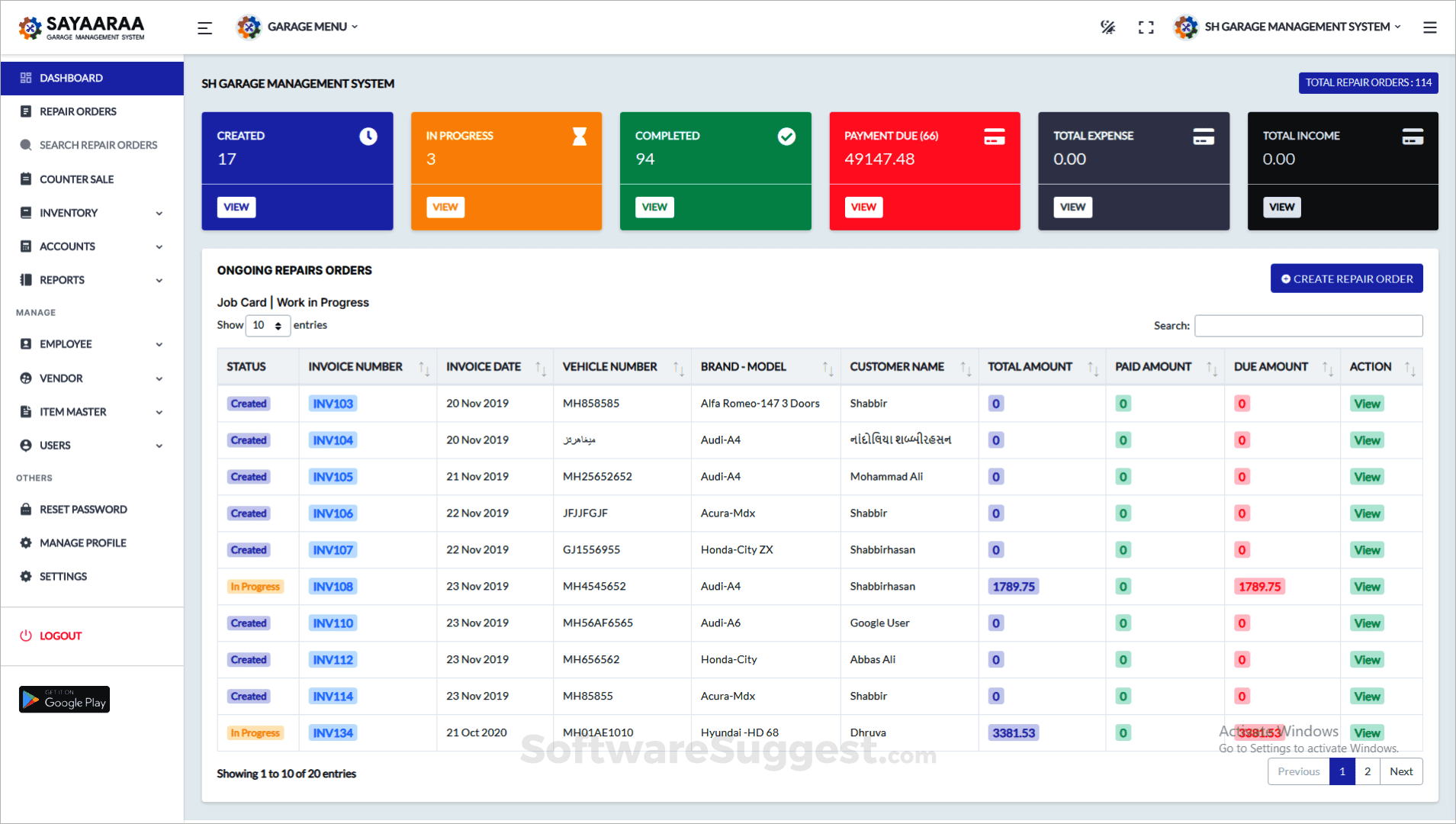Click the table Search input field
1456x824 pixels.
click(x=1308, y=326)
